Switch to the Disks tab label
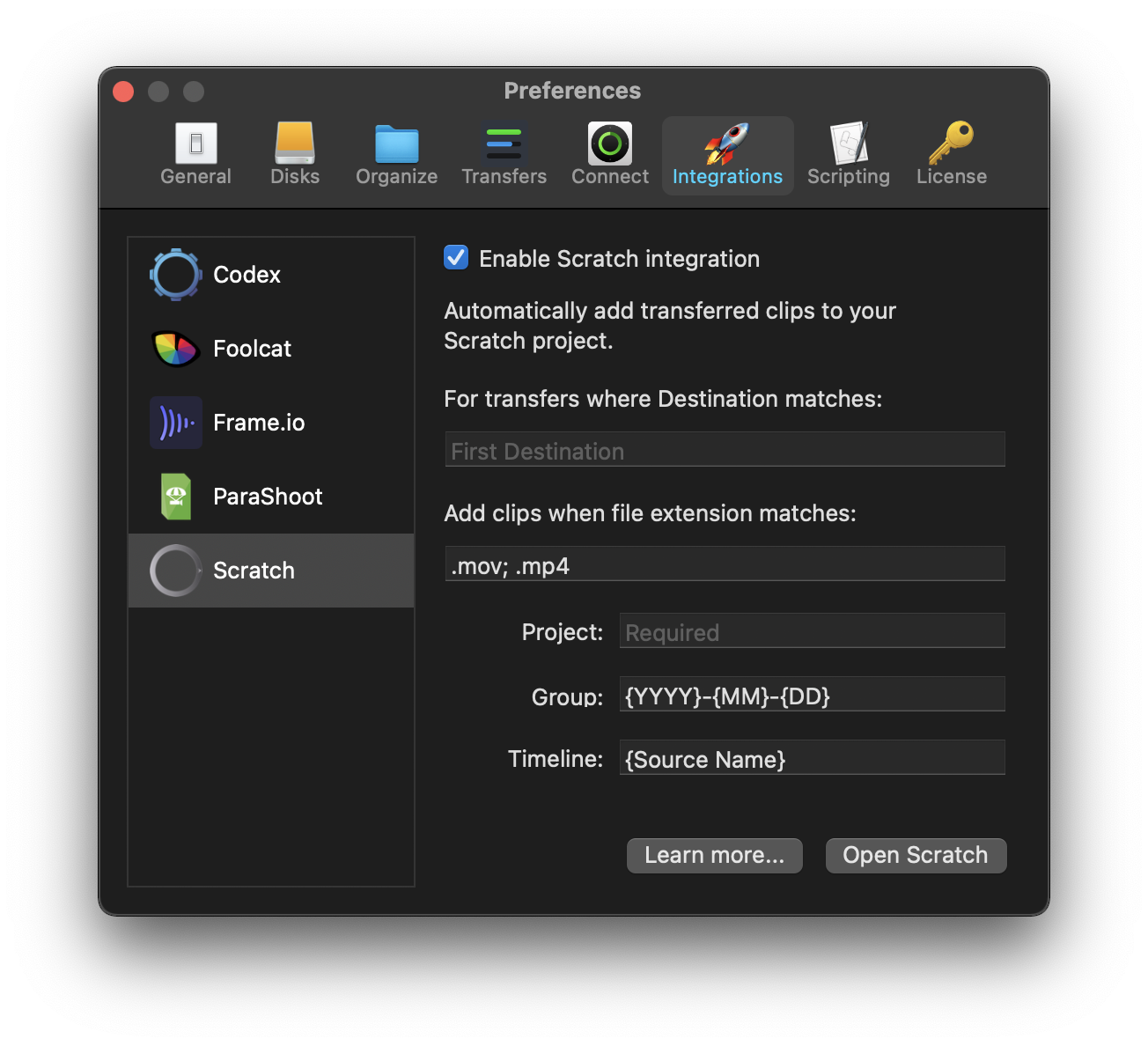1148x1046 pixels. [295, 176]
